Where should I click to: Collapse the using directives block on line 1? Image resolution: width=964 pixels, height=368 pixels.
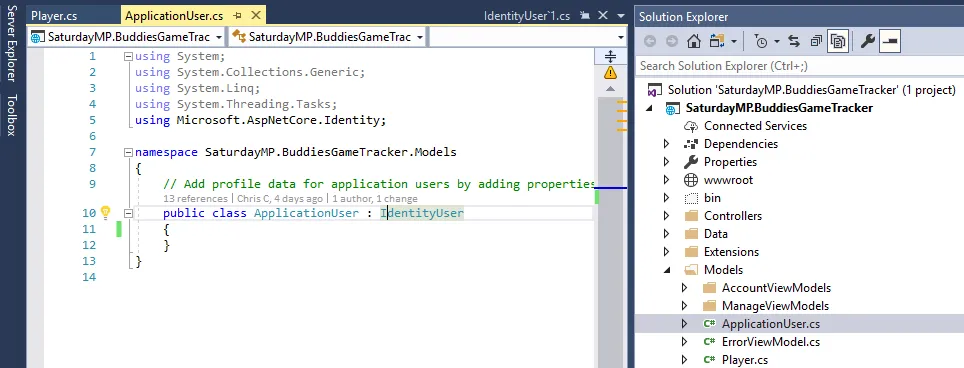(x=128, y=57)
